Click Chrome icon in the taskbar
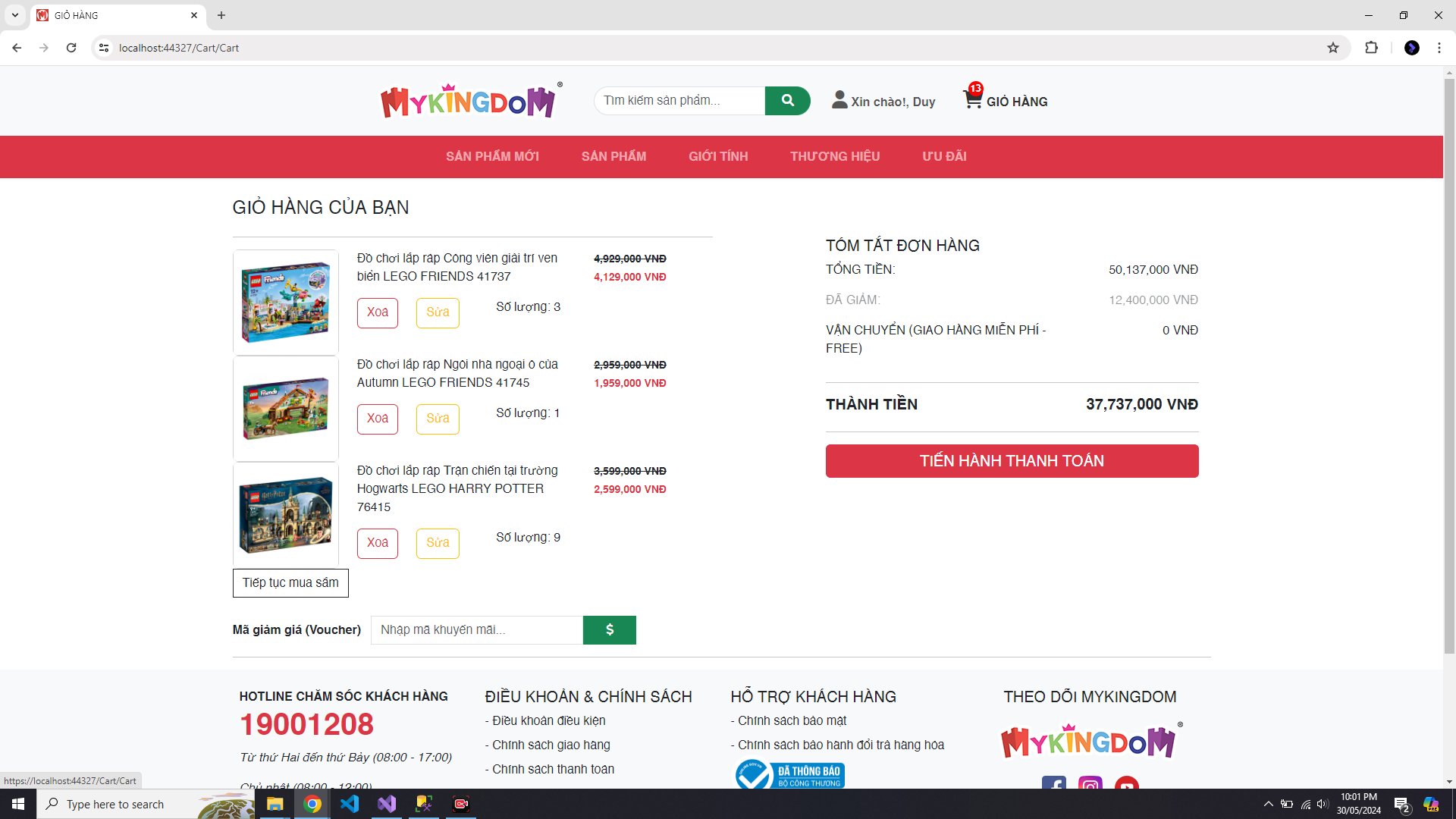 pyautogui.click(x=312, y=804)
